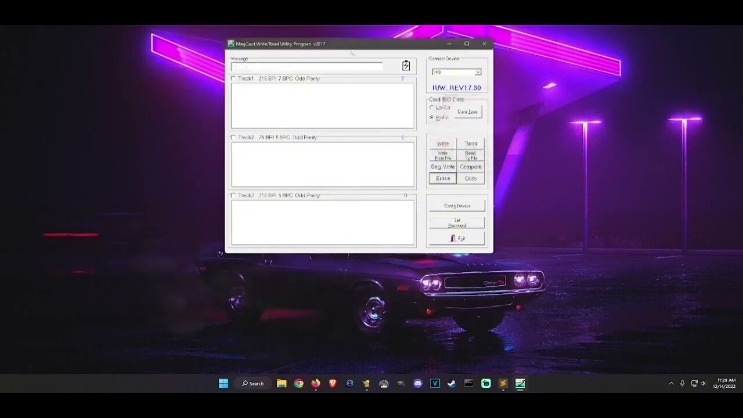Viewport: 743px width, 418px height.
Task: Click the Write From File button
Action: point(443,155)
